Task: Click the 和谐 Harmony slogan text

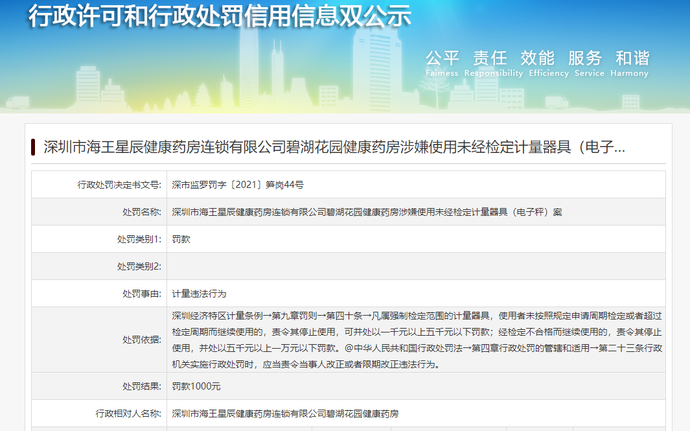Action: (630, 64)
